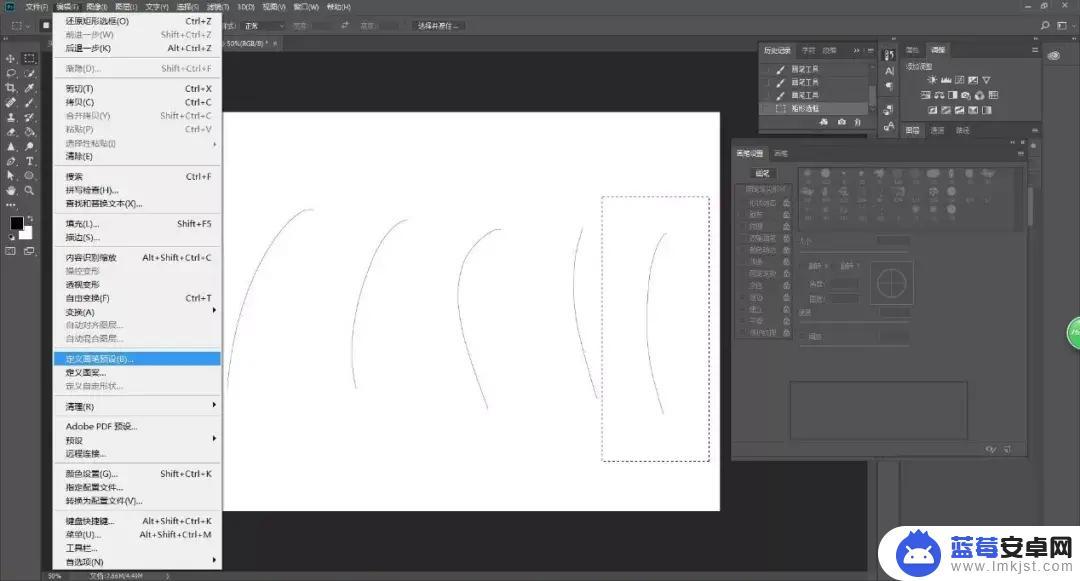
Task: Open the search icon in options bar
Action: [x=1045, y=25]
